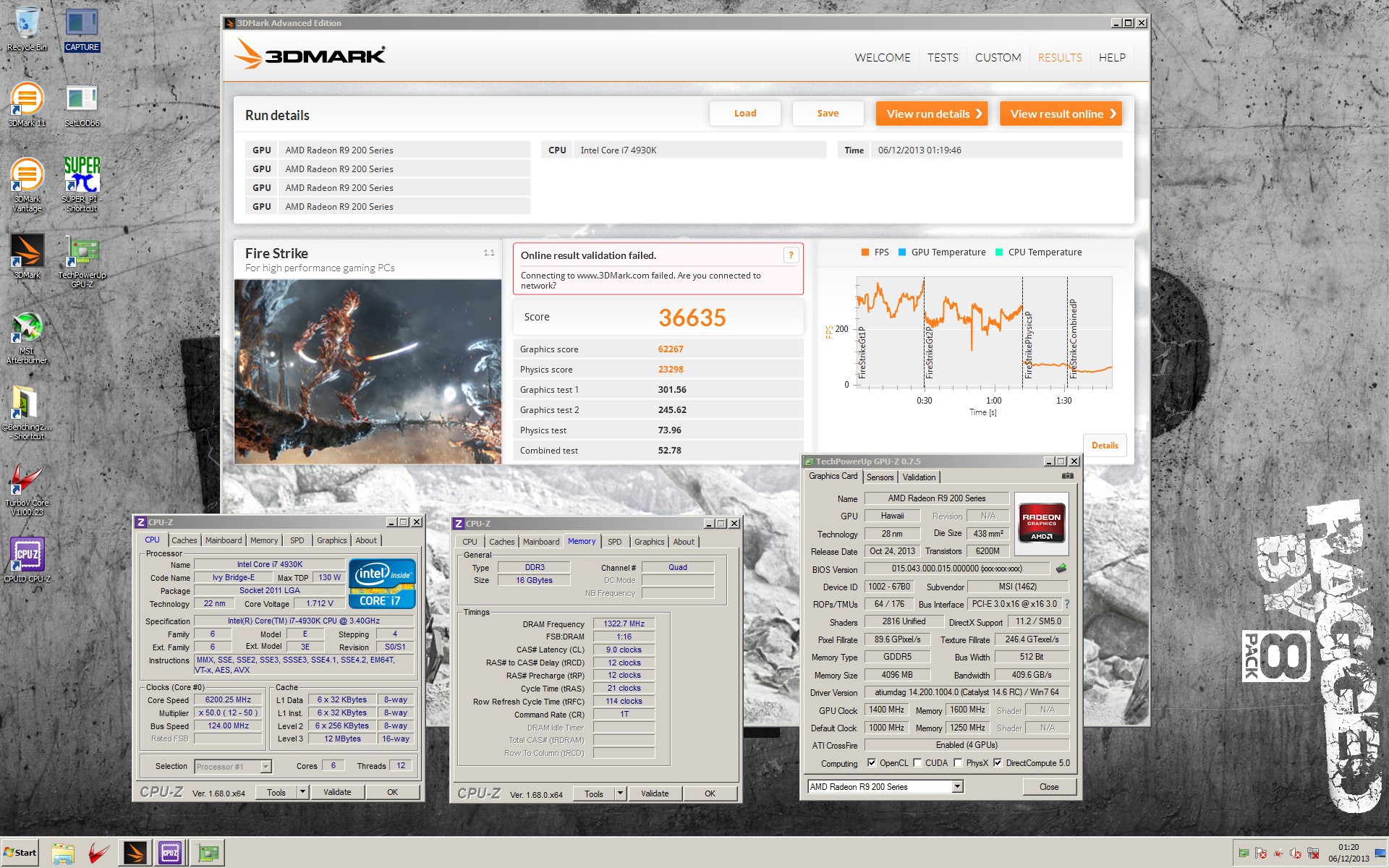The image size is (1389, 868).
Task: Go to the 3DMark WELCOME tab
Action: [x=883, y=57]
